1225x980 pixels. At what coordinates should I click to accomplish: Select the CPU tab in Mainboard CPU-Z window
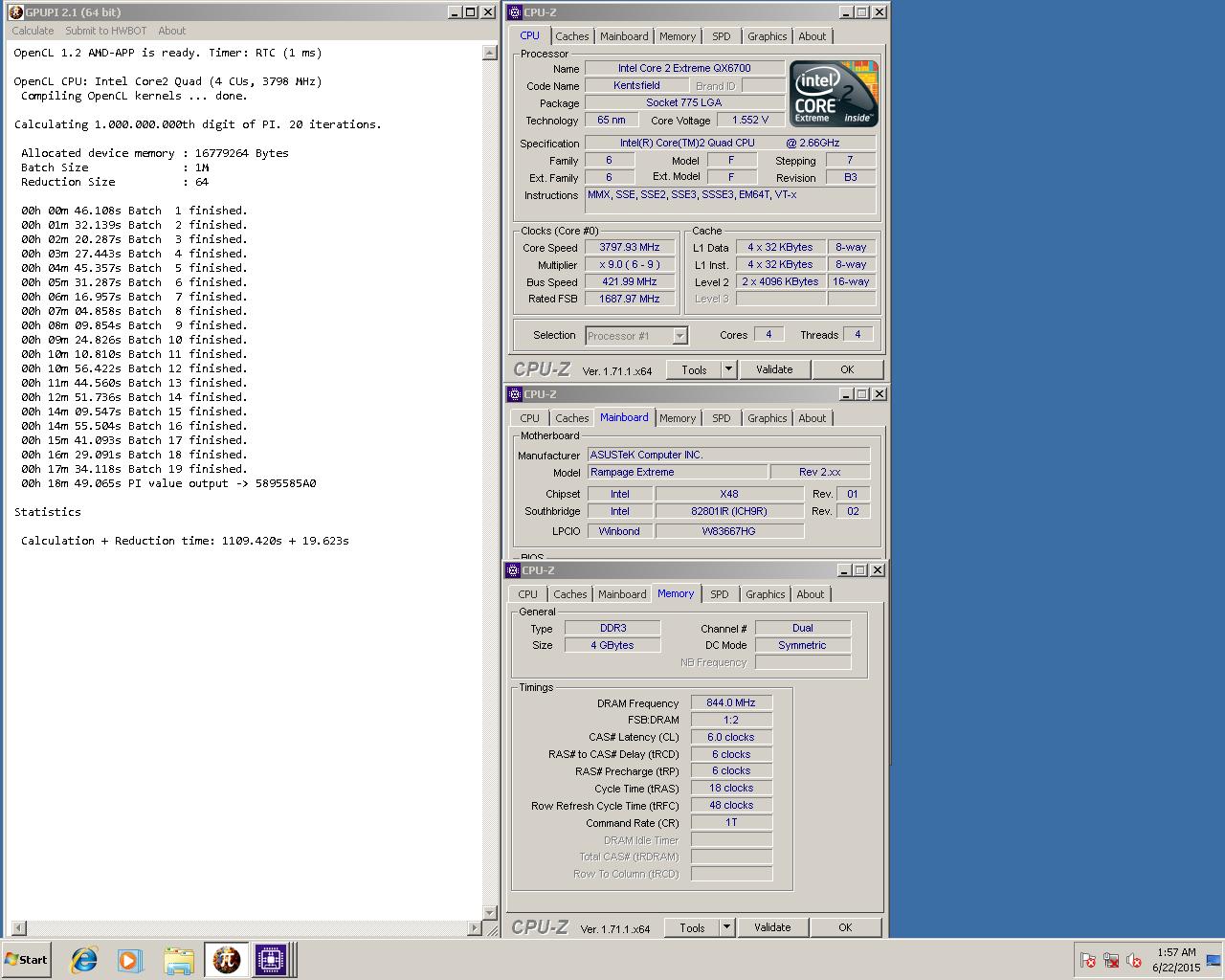[x=530, y=418]
